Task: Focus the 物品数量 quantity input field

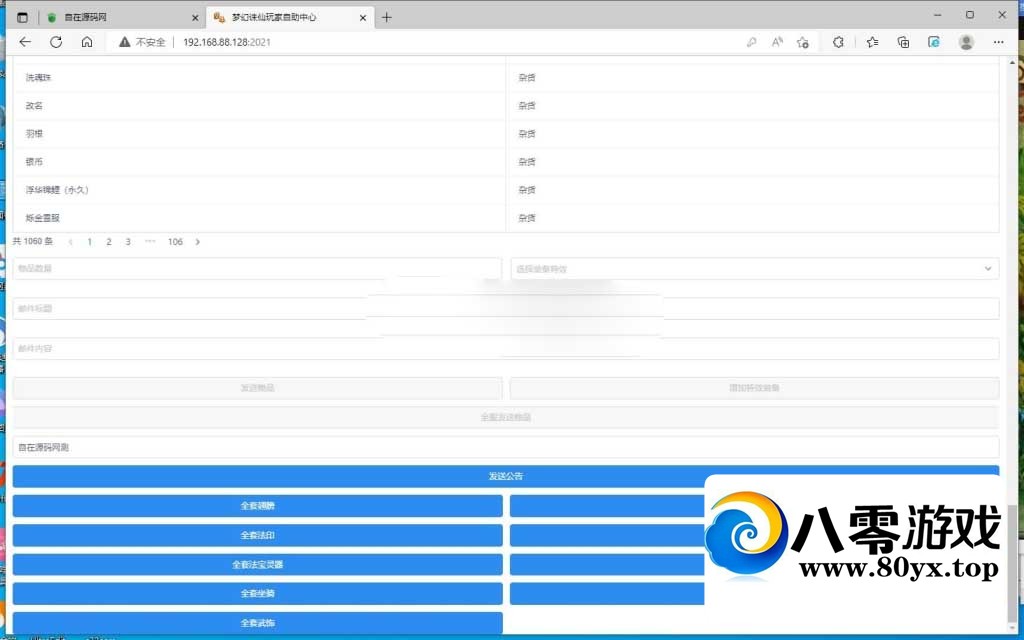Action: 257,268
